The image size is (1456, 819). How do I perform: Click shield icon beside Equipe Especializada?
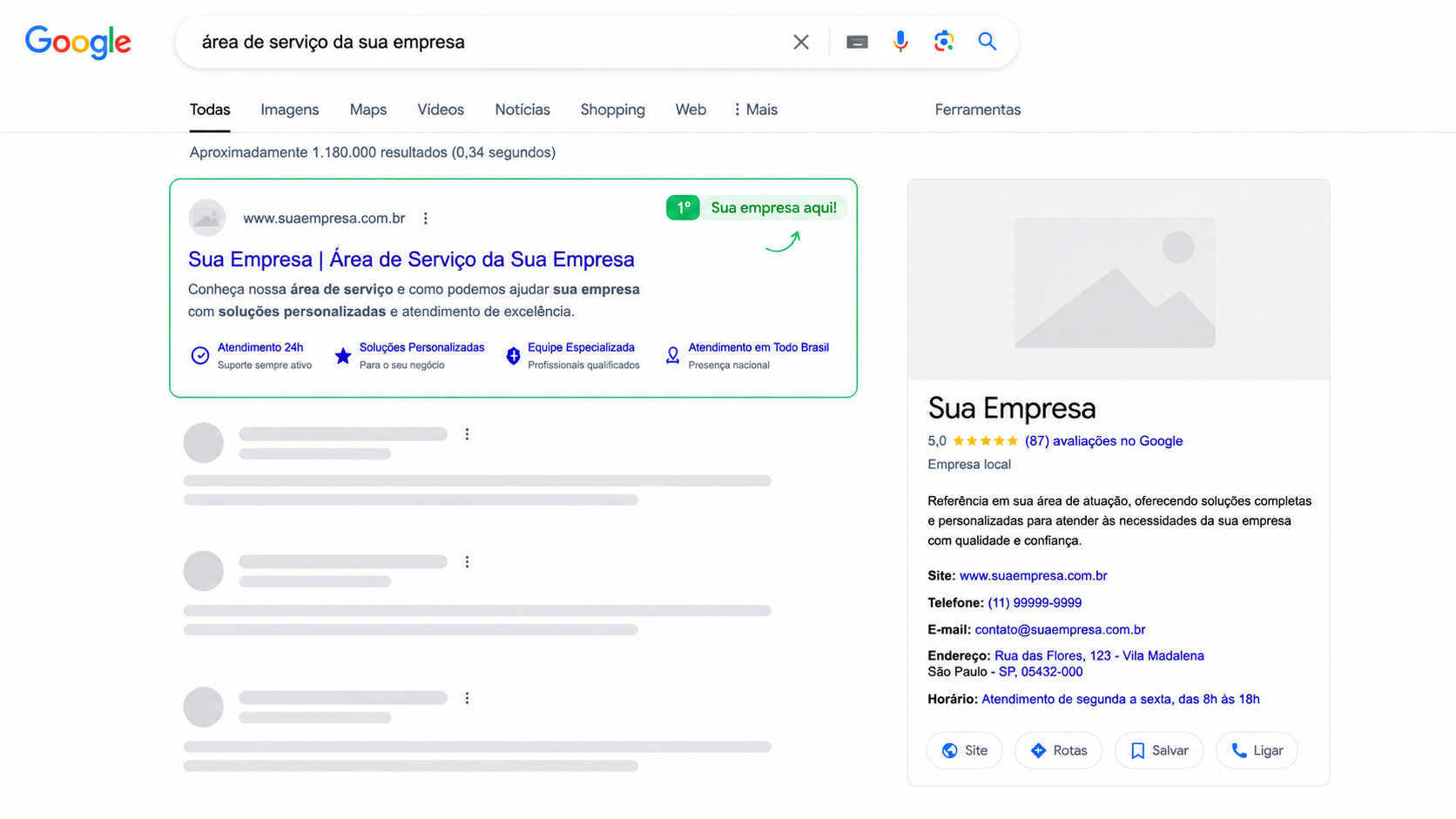pos(513,355)
